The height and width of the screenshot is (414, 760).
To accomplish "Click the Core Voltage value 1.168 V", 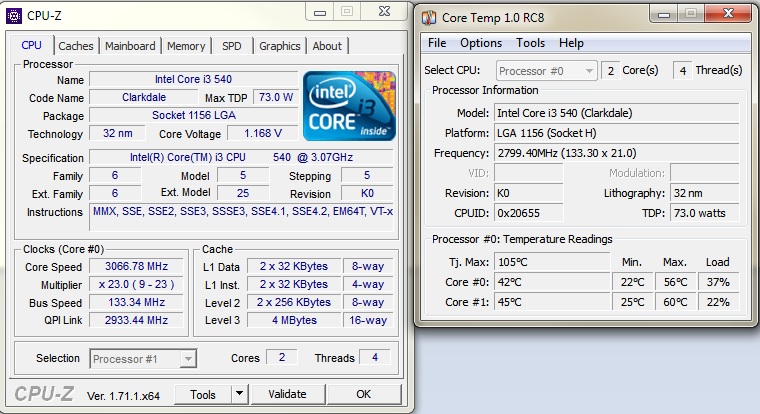I will pos(263,133).
